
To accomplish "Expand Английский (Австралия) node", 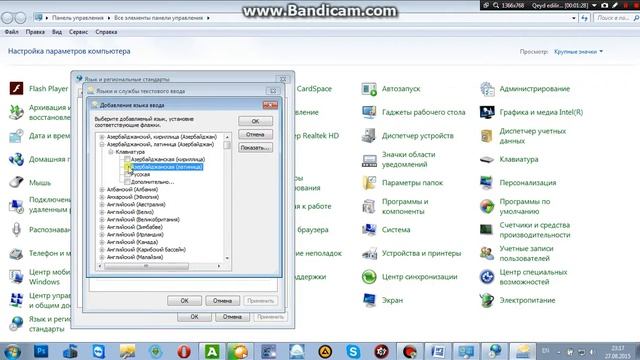I will pos(102,204).
